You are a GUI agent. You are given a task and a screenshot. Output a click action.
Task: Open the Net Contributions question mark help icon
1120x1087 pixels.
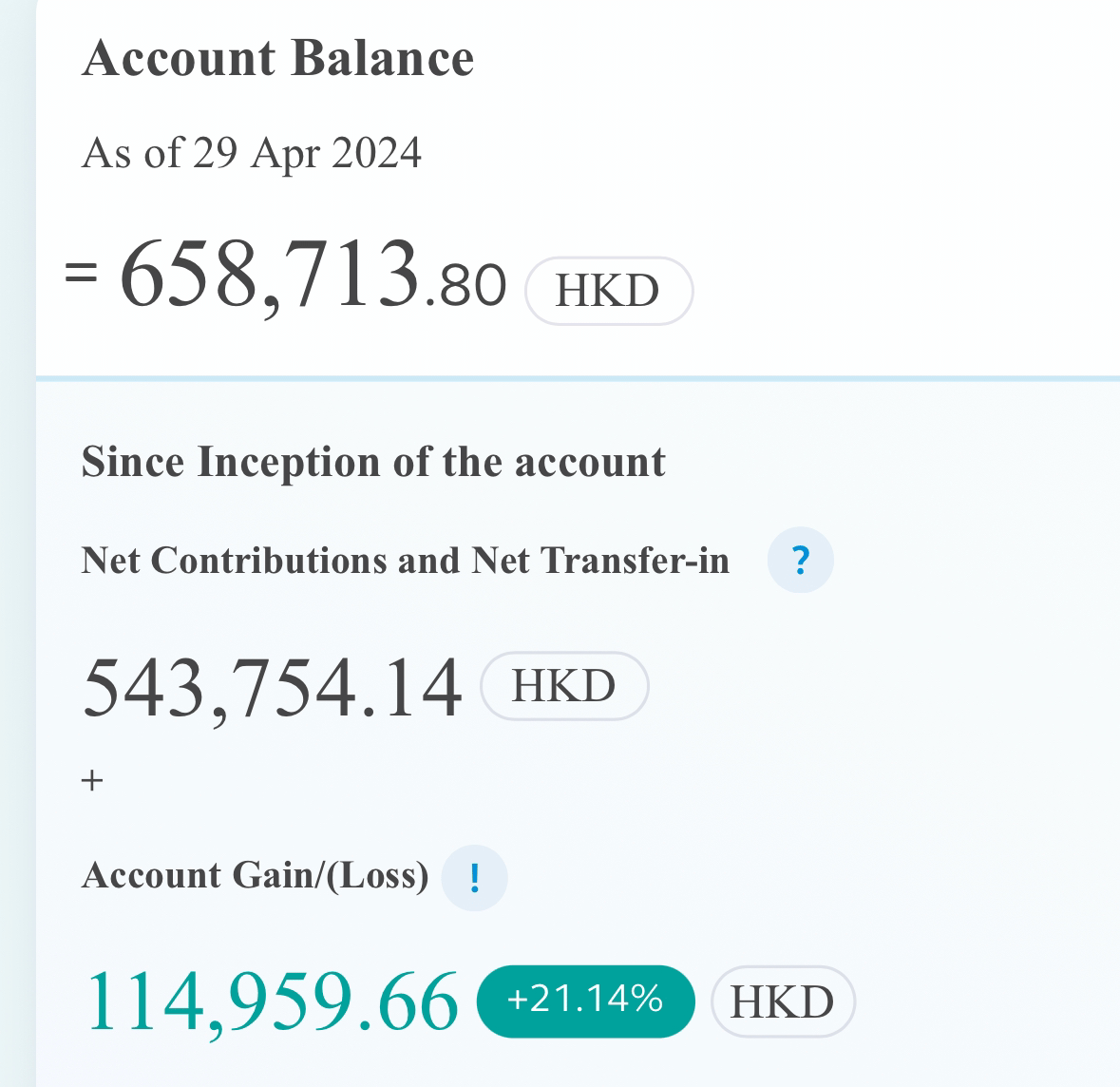800,560
